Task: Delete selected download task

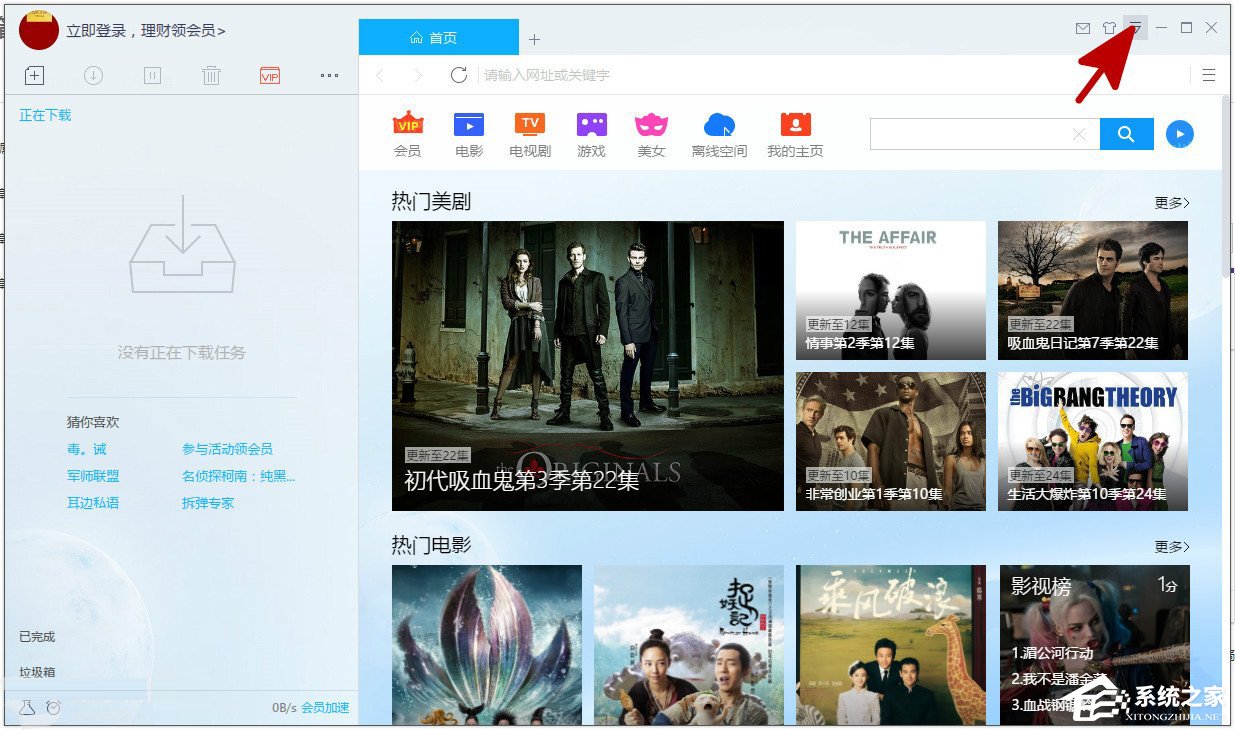Action: [210, 75]
